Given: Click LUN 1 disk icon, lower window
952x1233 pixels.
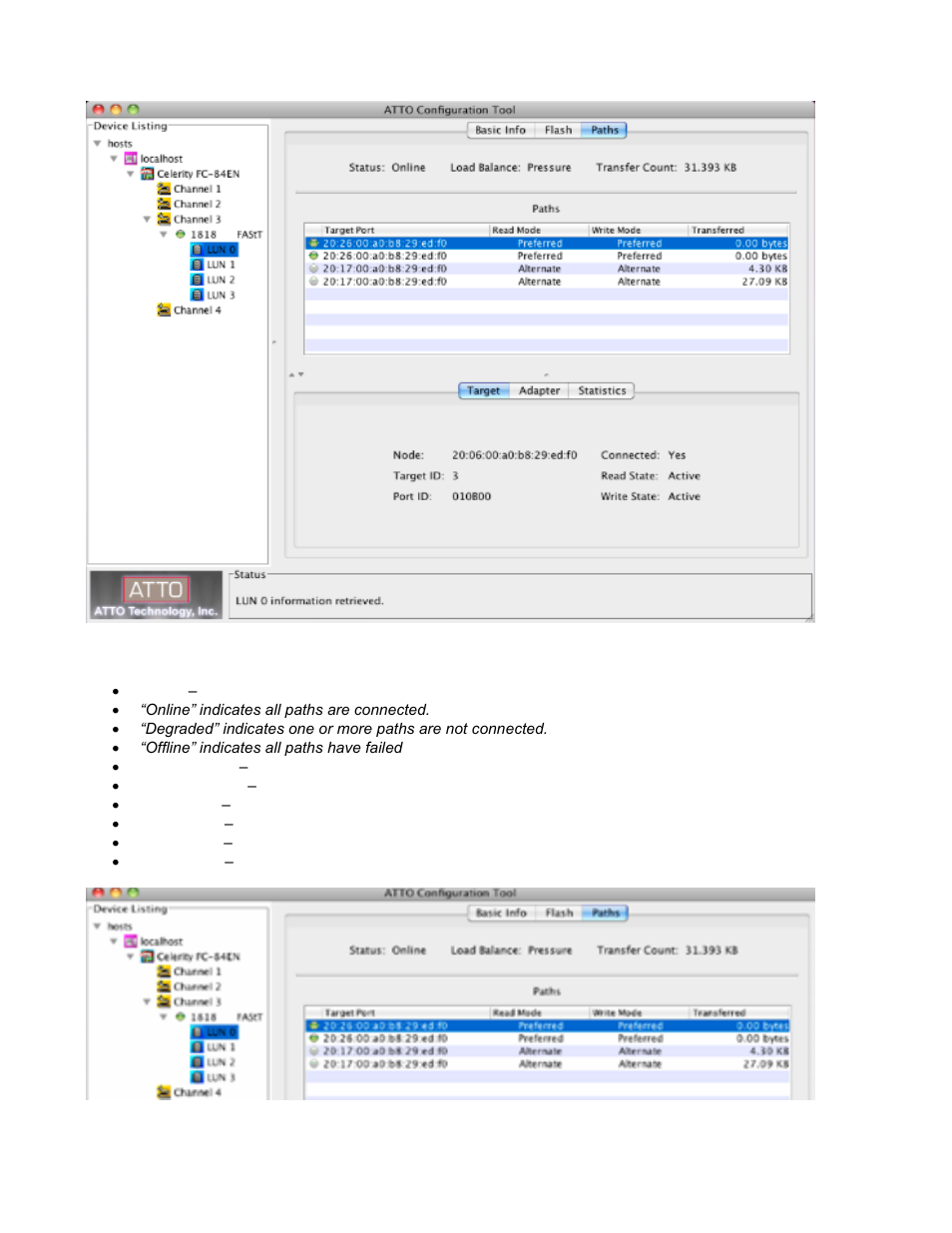Looking at the screenshot, I should (x=198, y=1047).
